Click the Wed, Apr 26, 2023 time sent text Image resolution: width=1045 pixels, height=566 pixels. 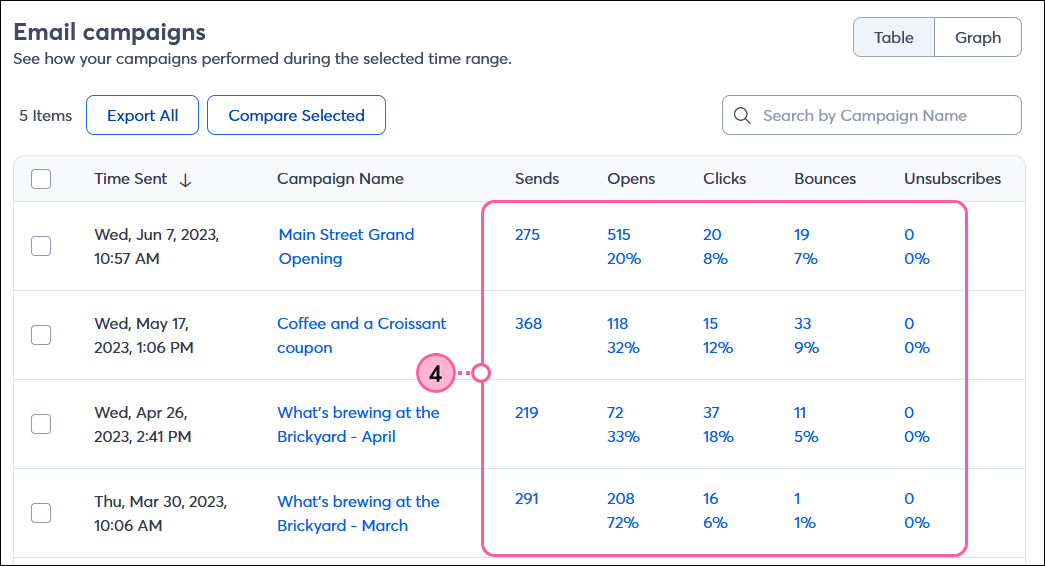pos(143,425)
